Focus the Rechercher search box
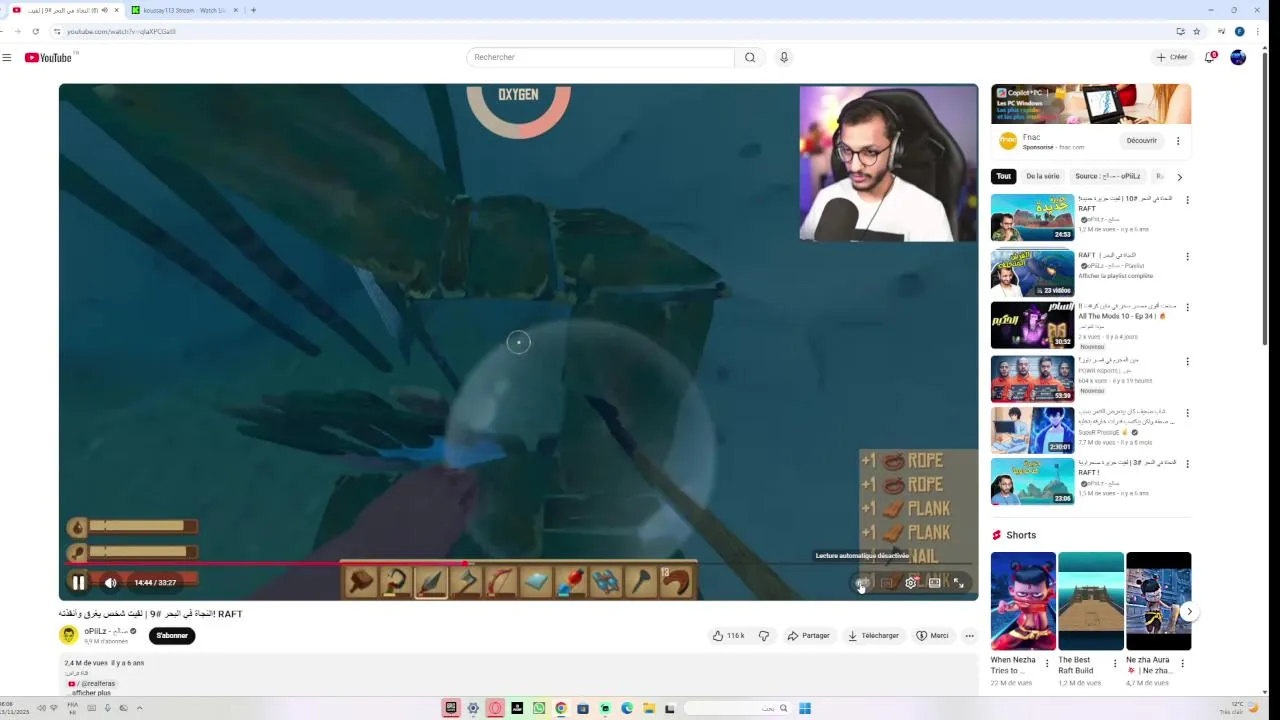Image resolution: width=1280 pixels, height=720 pixels. point(600,57)
